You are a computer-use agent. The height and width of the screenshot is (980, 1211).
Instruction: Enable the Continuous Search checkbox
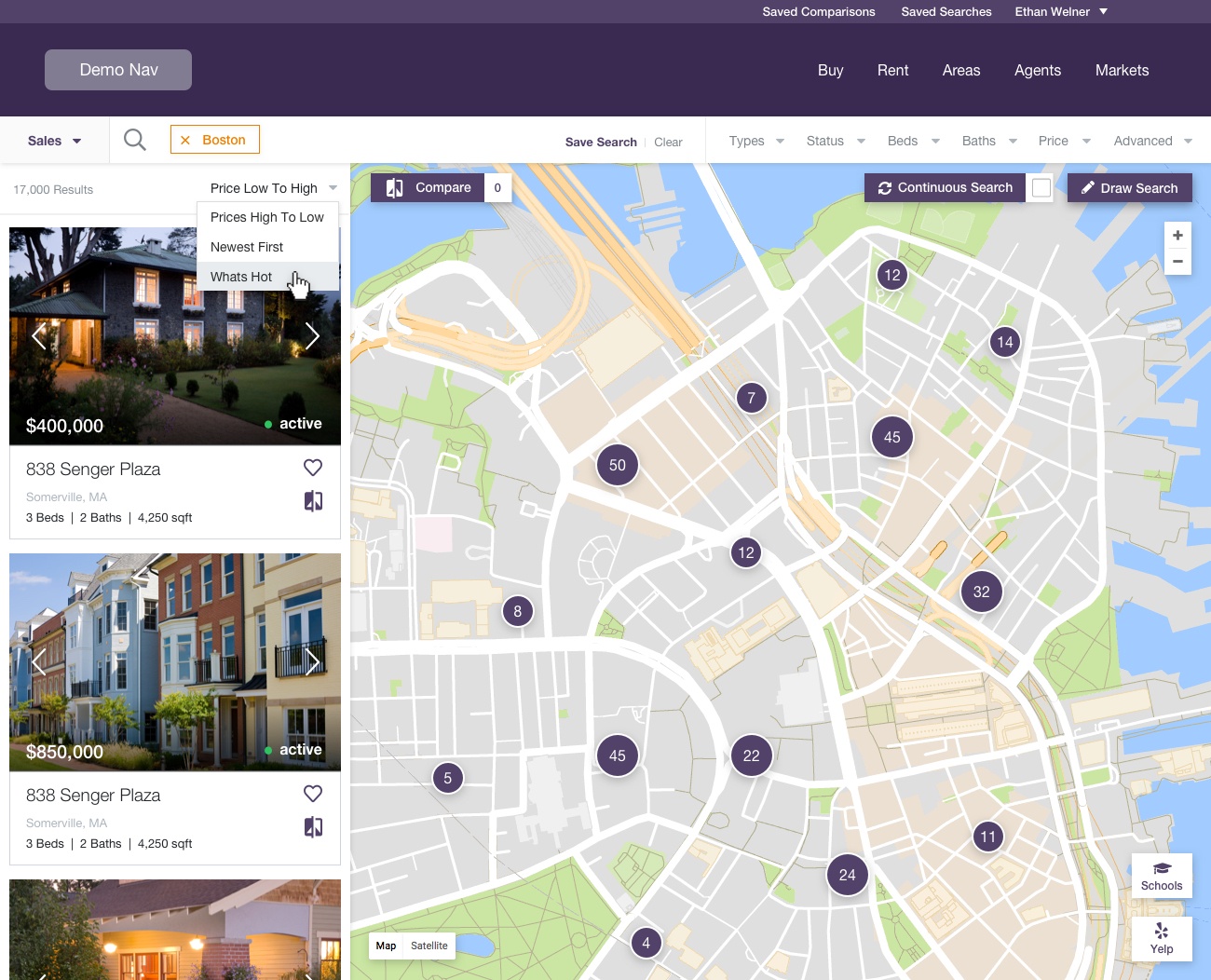pos(1041,187)
